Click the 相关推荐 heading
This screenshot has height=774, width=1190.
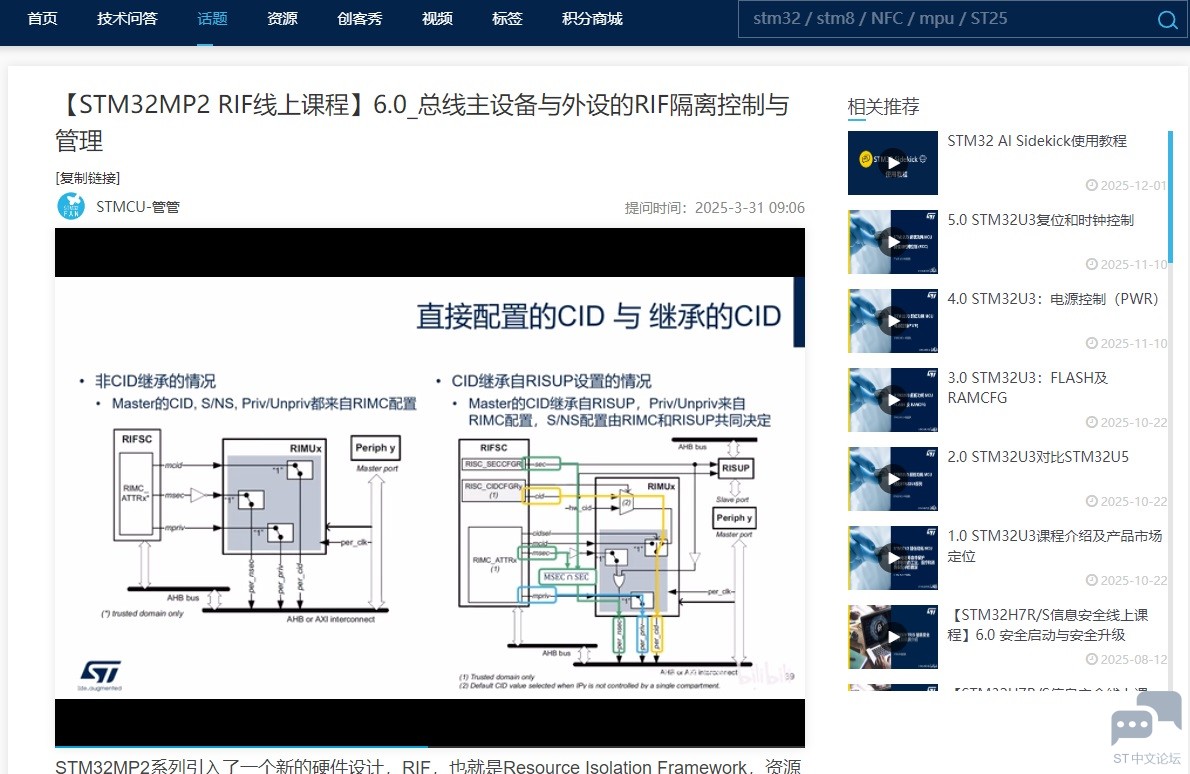click(883, 106)
